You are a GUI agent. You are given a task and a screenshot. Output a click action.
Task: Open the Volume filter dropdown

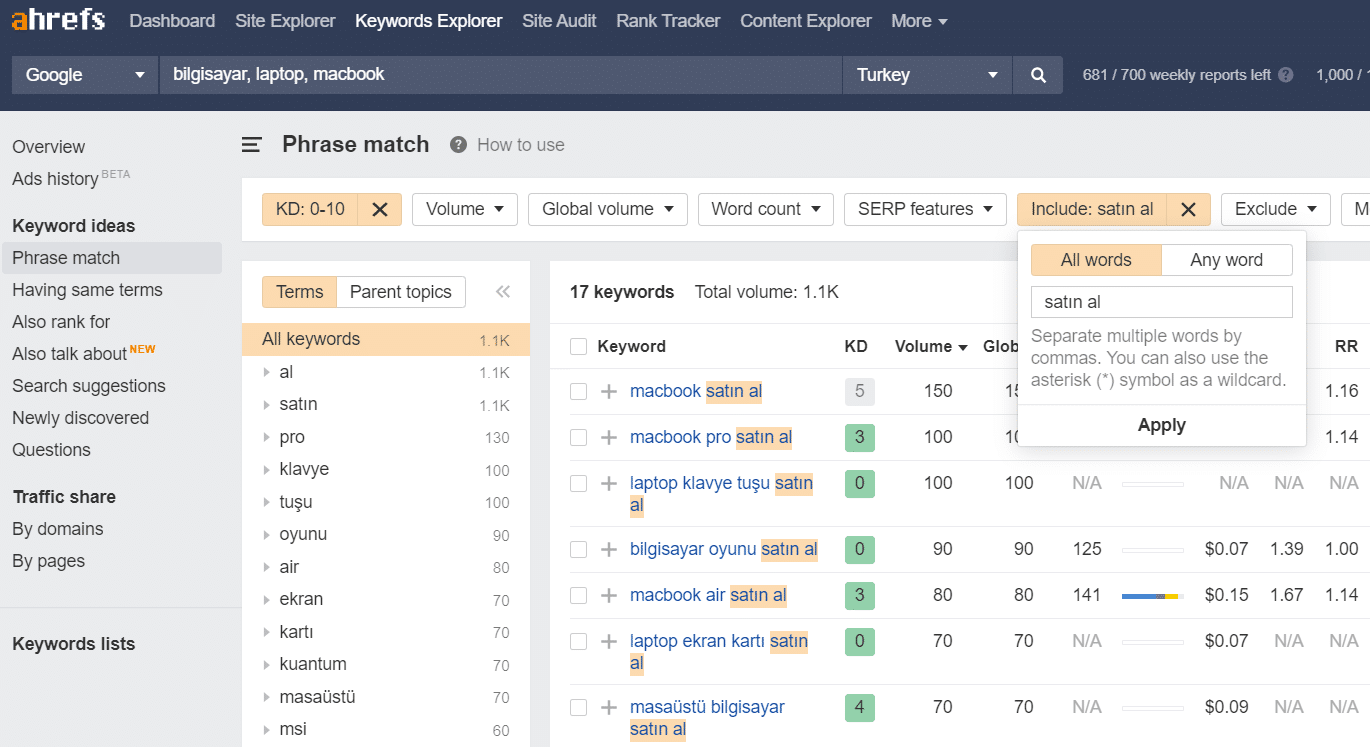(x=465, y=209)
